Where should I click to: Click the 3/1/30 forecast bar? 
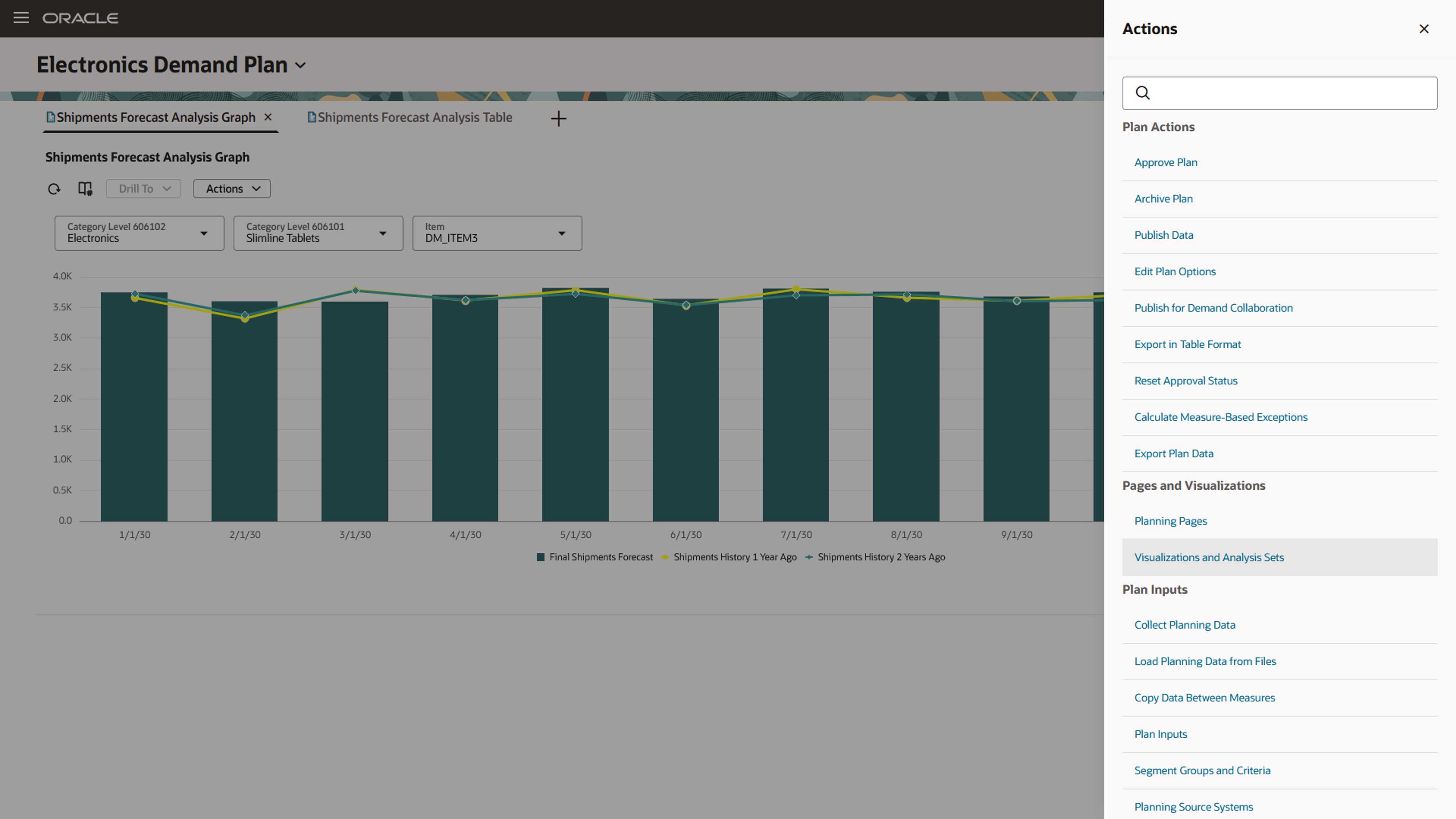[x=355, y=411]
